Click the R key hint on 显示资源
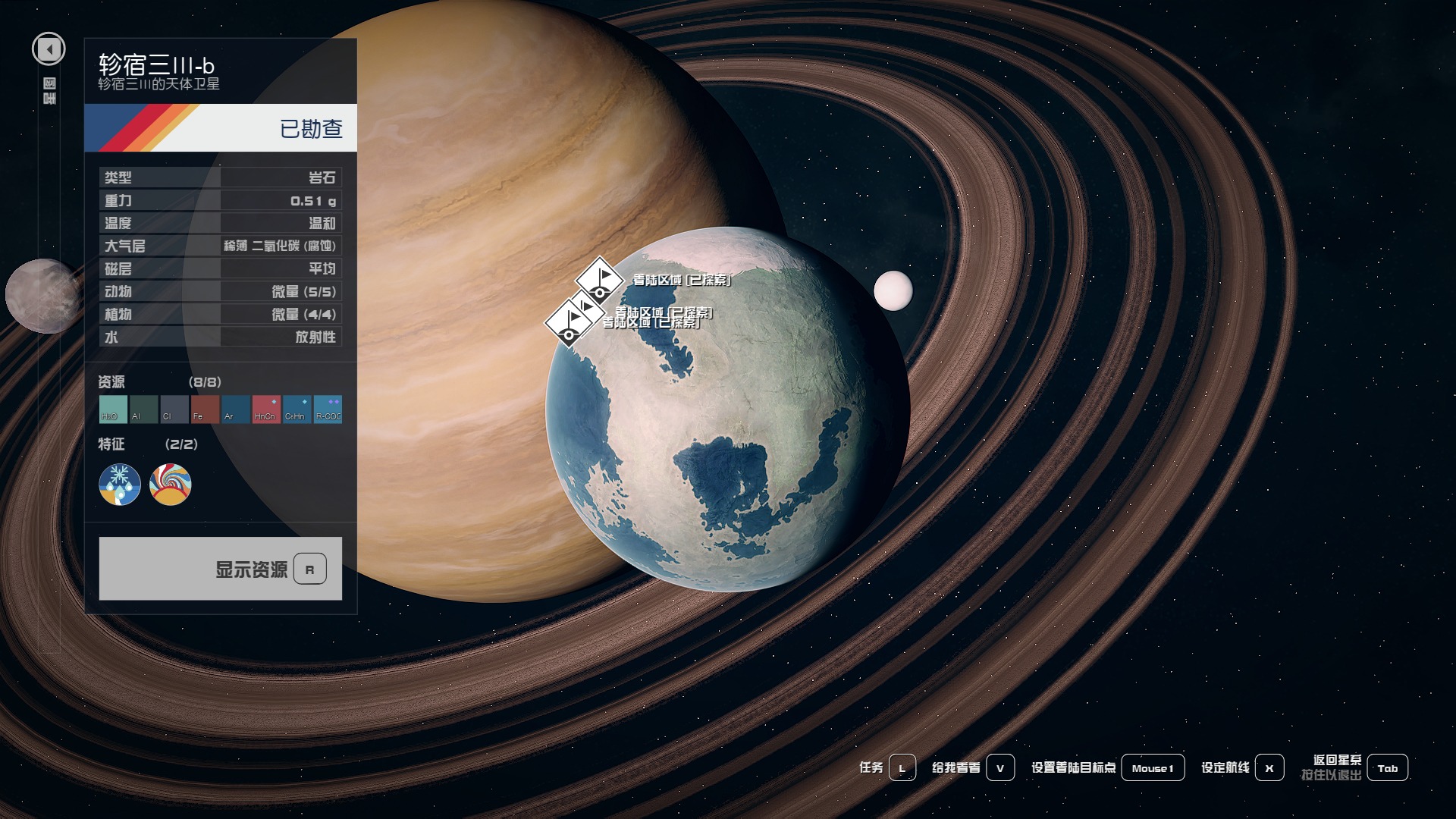The image size is (1456, 819). coord(310,570)
